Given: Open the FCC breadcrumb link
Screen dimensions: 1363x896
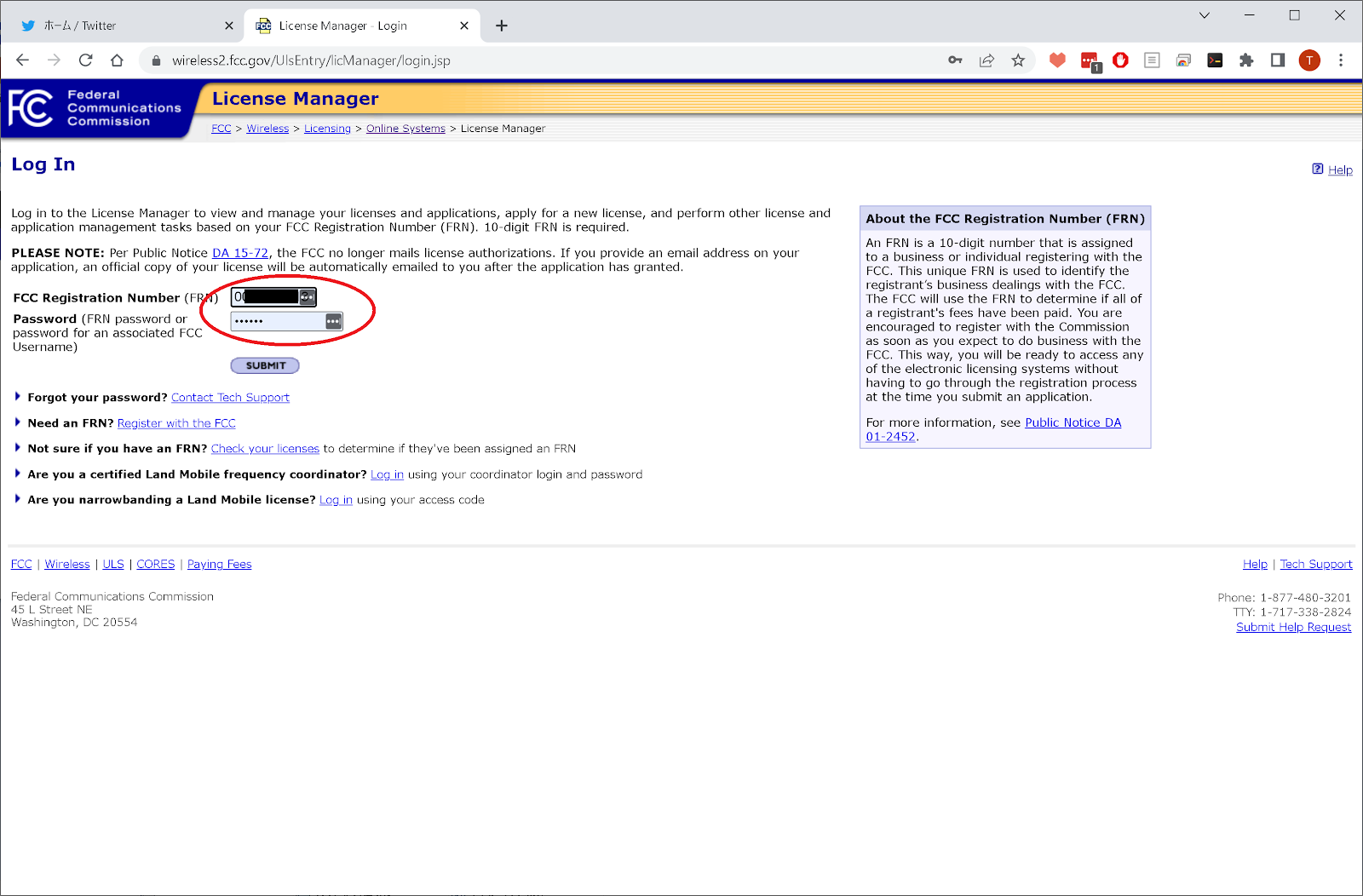Looking at the screenshot, I should [x=221, y=129].
